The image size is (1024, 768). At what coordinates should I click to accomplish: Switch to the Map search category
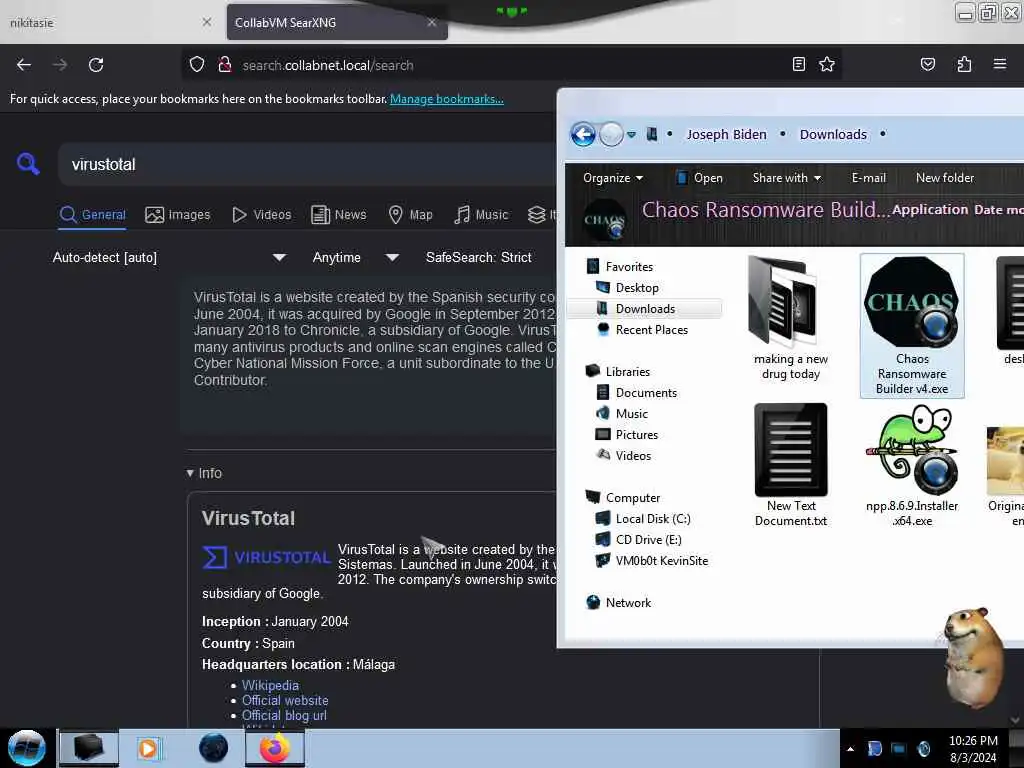[x=410, y=214]
